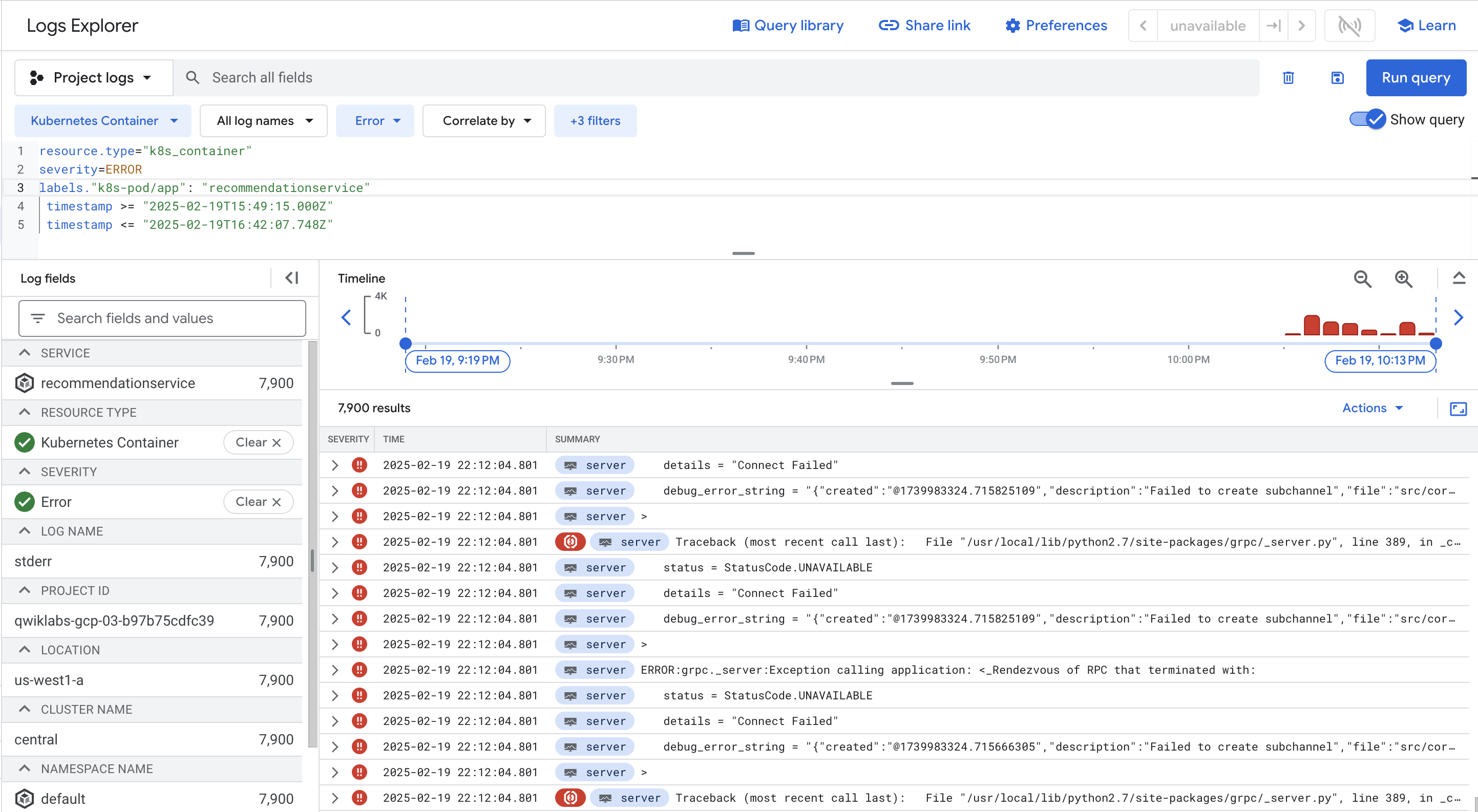1478x812 pixels.
Task: Click the next page arrow by 'unavailable'
Action: [1301, 26]
